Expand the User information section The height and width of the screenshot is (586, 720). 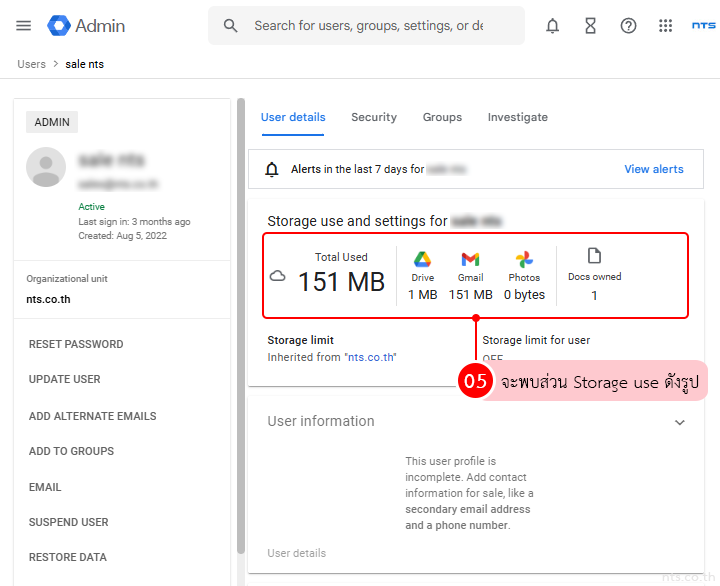679,422
